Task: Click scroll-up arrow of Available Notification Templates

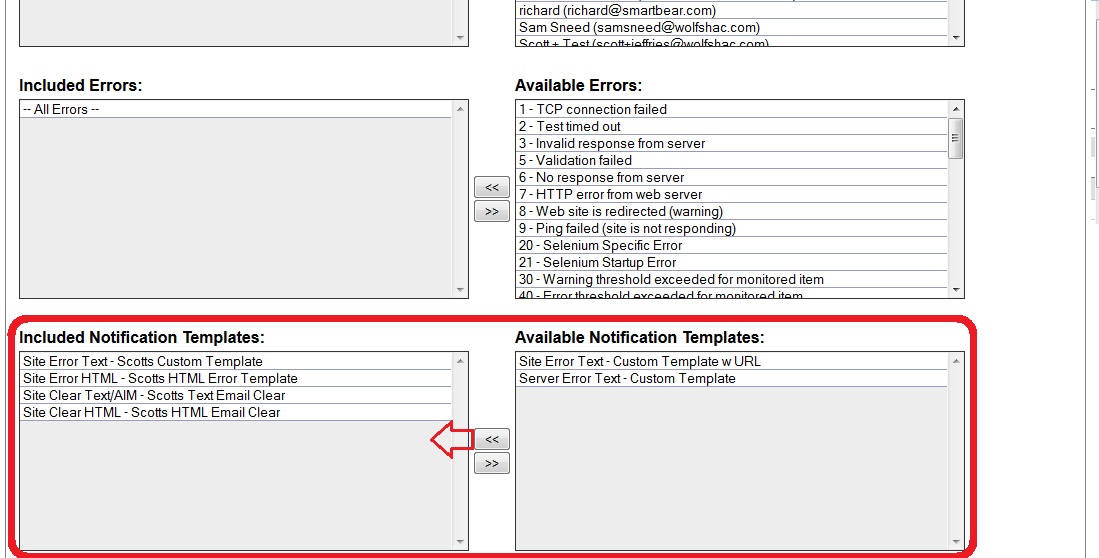Action: pyautogui.click(x=956, y=361)
